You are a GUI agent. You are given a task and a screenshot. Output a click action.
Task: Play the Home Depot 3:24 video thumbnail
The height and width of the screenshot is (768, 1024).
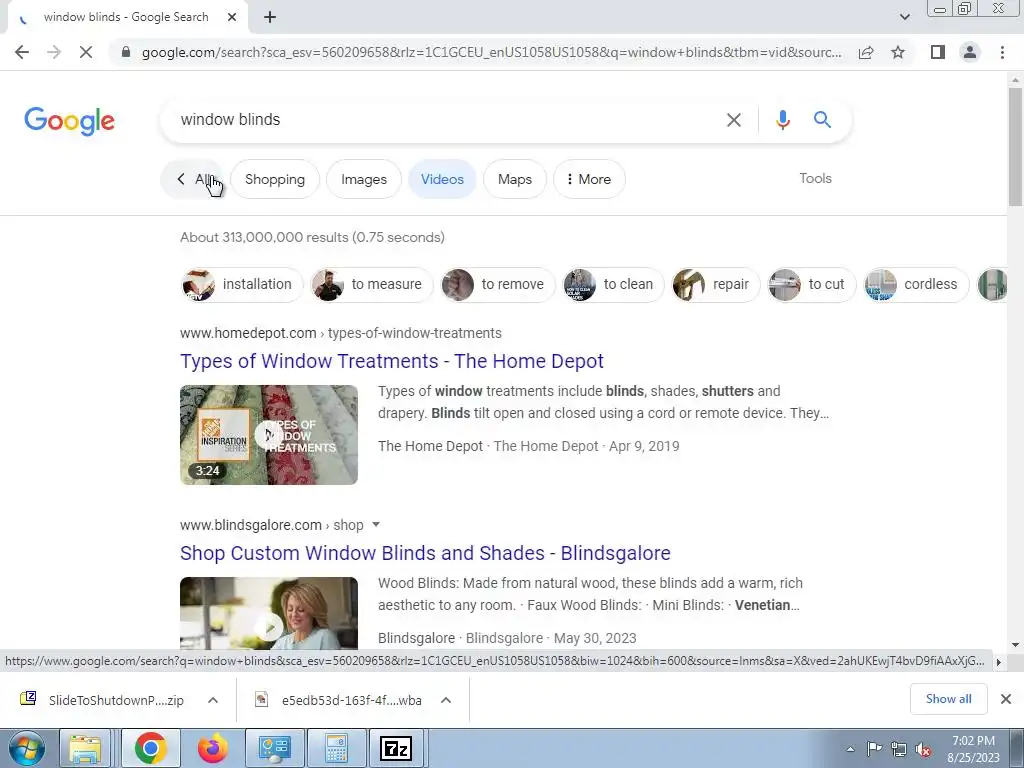pyautogui.click(x=269, y=435)
